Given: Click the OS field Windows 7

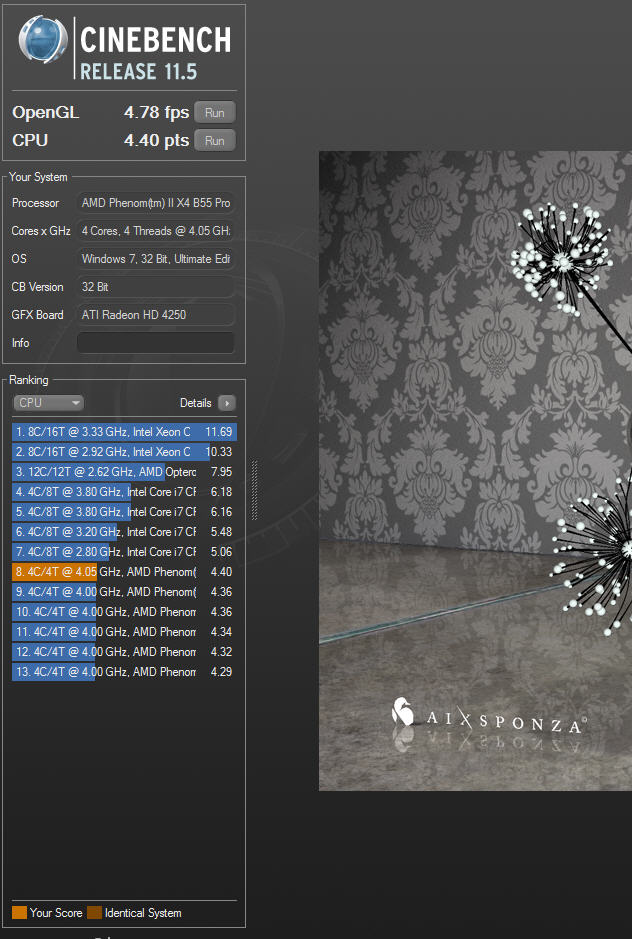Looking at the screenshot, I should coord(156,259).
